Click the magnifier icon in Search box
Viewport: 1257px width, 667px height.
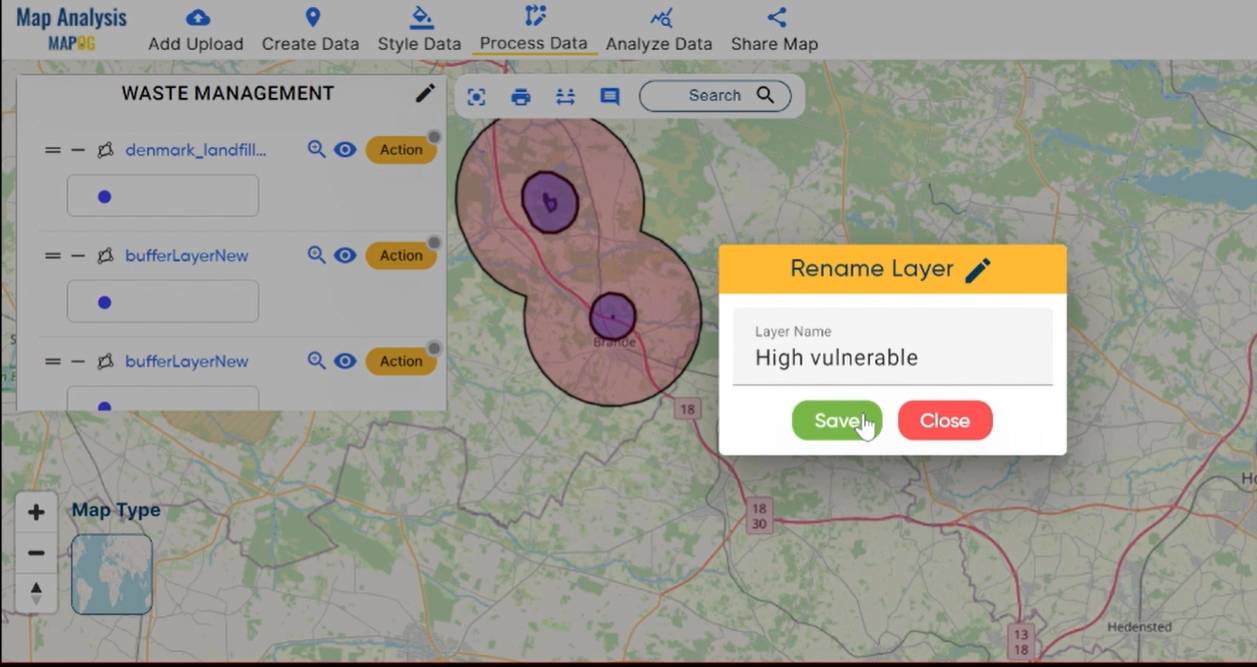pos(765,95)
